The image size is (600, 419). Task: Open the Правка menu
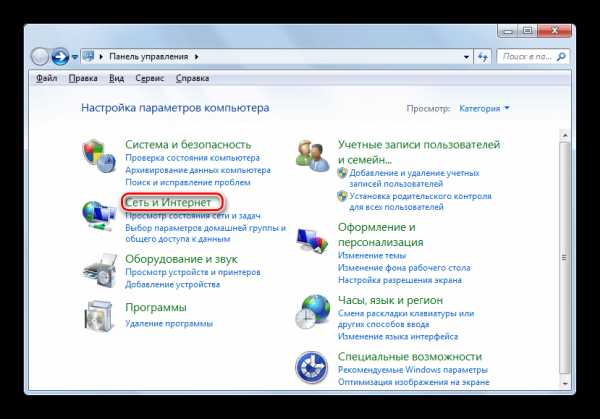[x=83, y=78]
